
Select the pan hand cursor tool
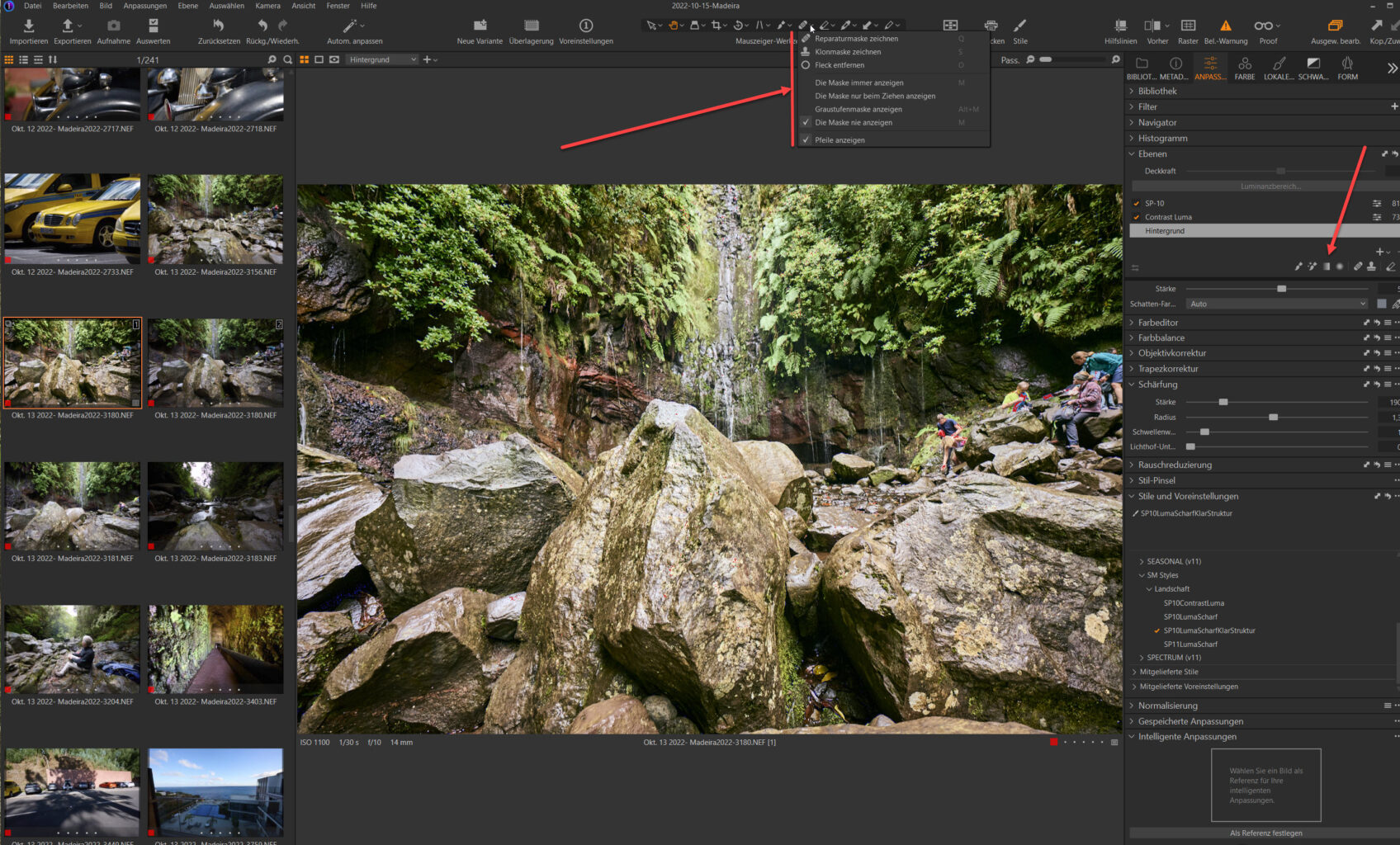pos(673,26)
